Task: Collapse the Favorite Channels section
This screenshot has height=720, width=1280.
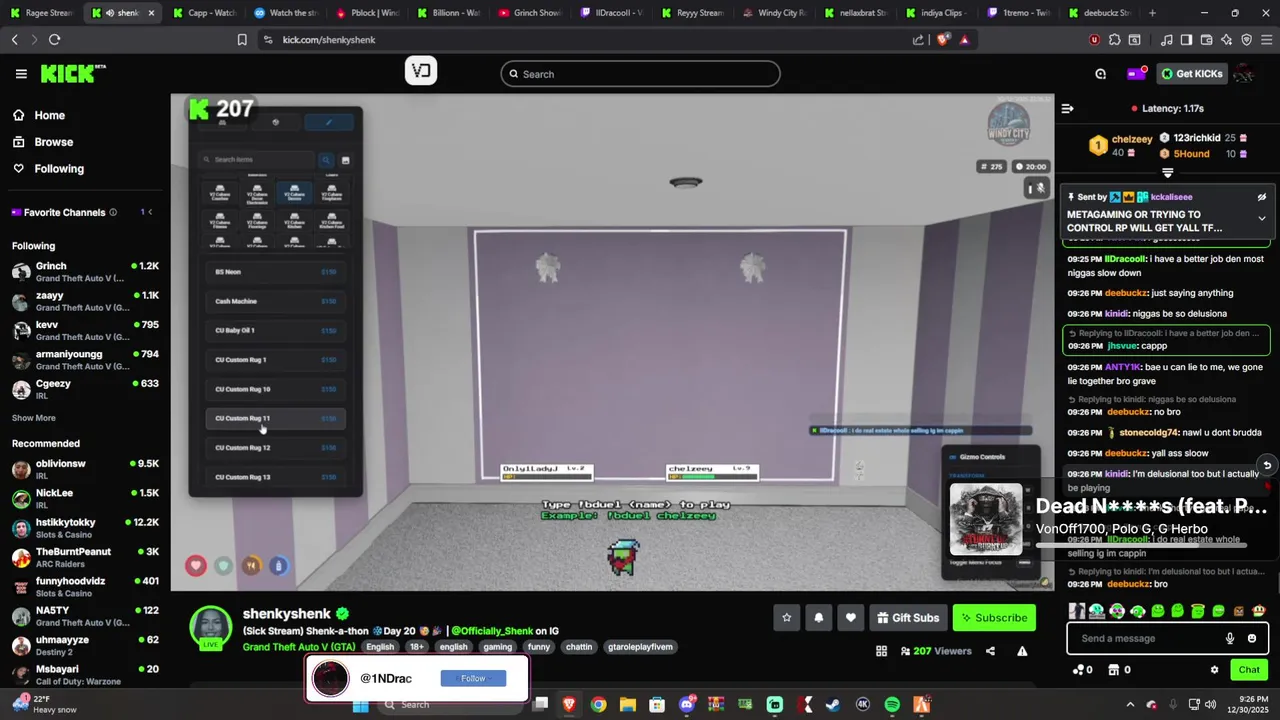Action: (x=150, y=212)
